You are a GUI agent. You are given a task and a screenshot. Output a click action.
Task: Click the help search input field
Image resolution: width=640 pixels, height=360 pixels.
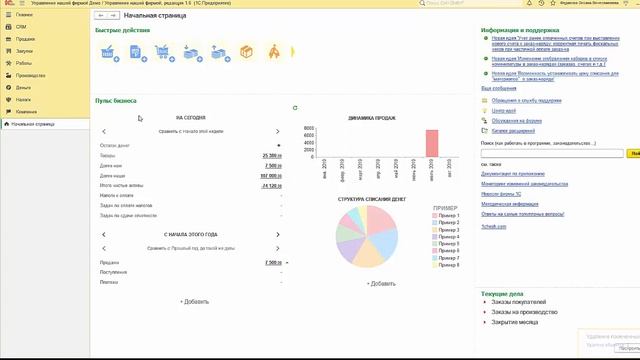point(552,153)
